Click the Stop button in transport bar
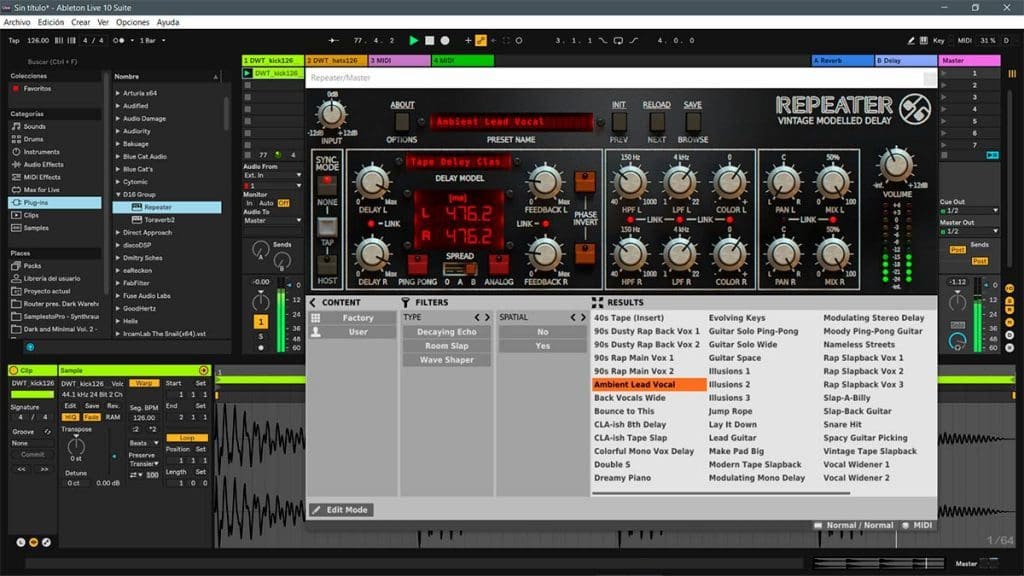1024x576 pixels. [429, 41]
